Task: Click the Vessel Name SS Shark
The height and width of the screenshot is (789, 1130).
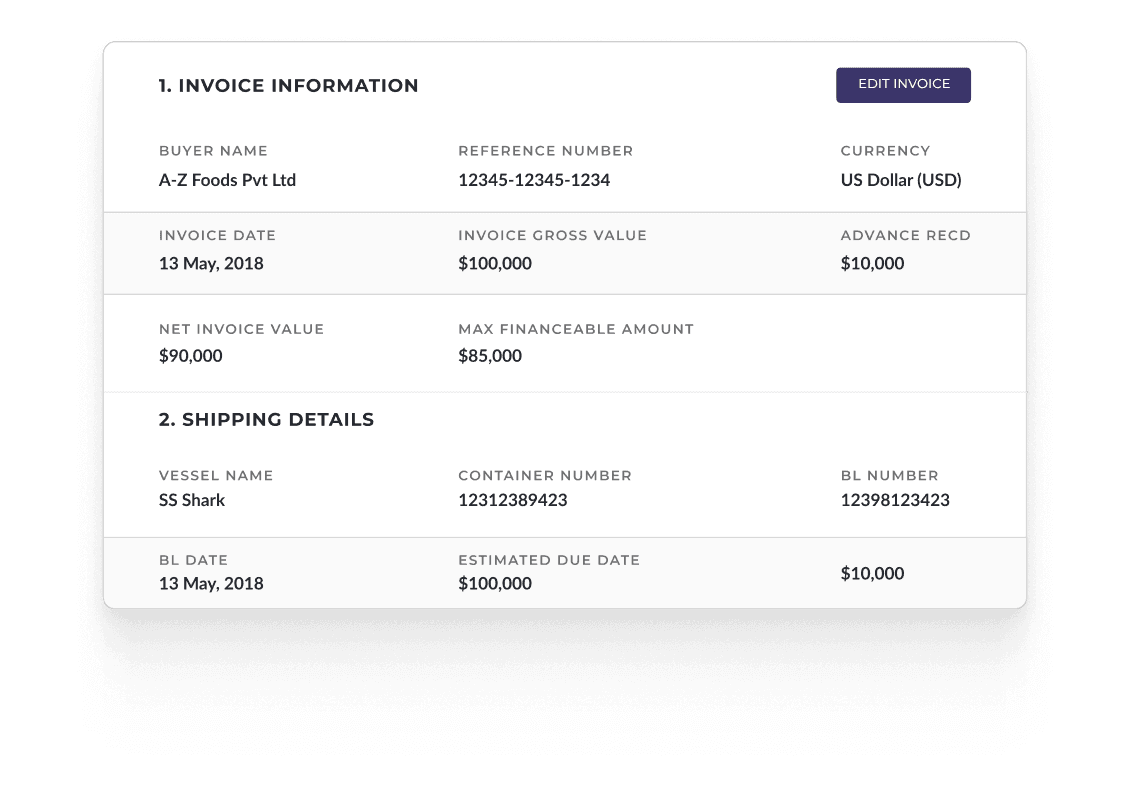Action: (x=192, y=500)
